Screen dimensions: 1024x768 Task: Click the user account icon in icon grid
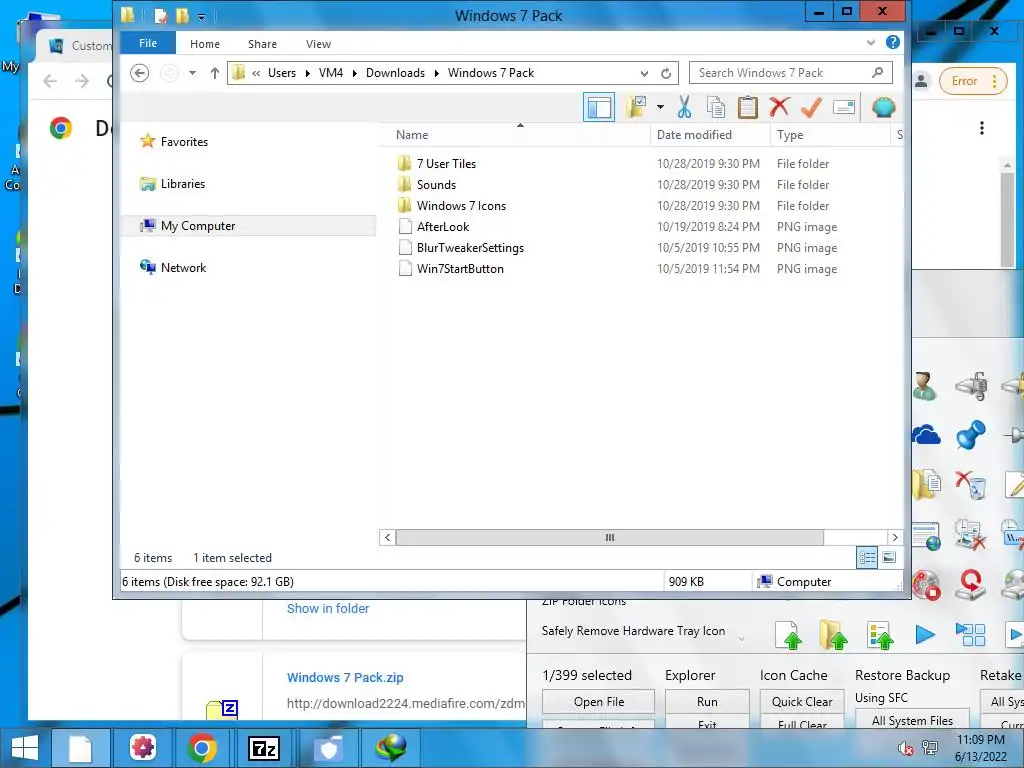pyautogui.click(x=924, y=385)
